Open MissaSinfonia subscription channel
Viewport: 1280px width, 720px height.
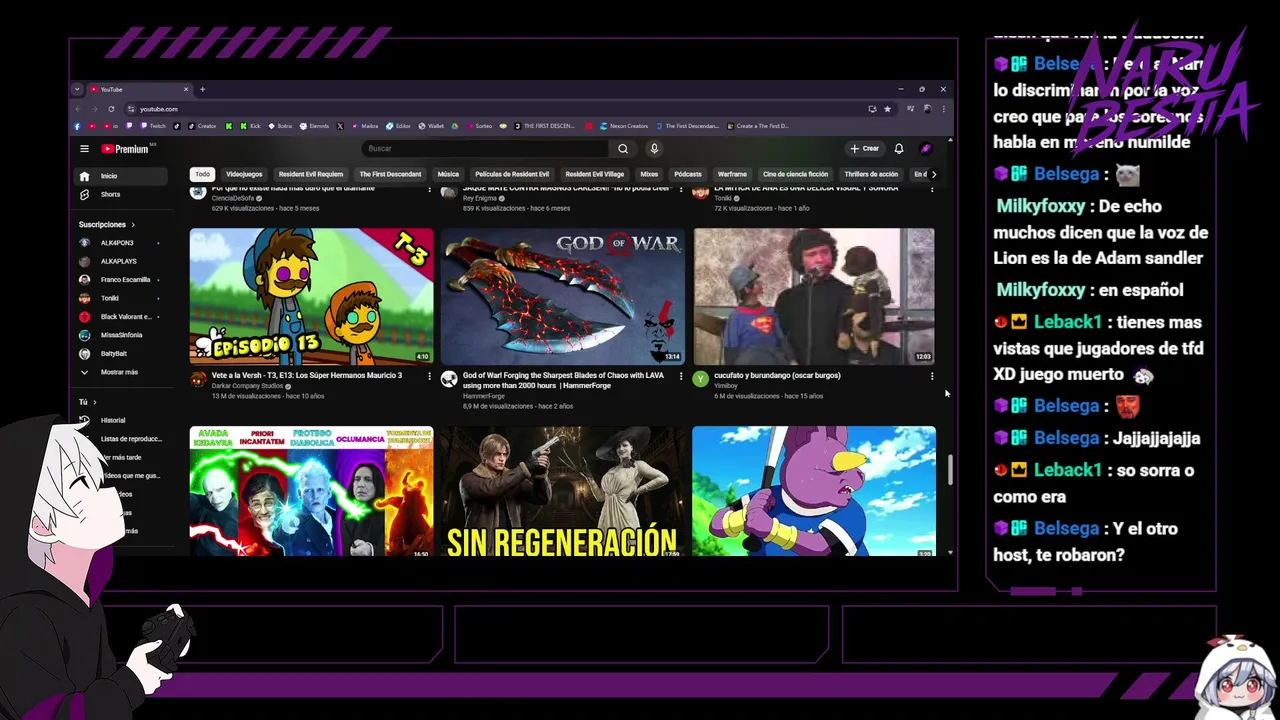point(121,335)
